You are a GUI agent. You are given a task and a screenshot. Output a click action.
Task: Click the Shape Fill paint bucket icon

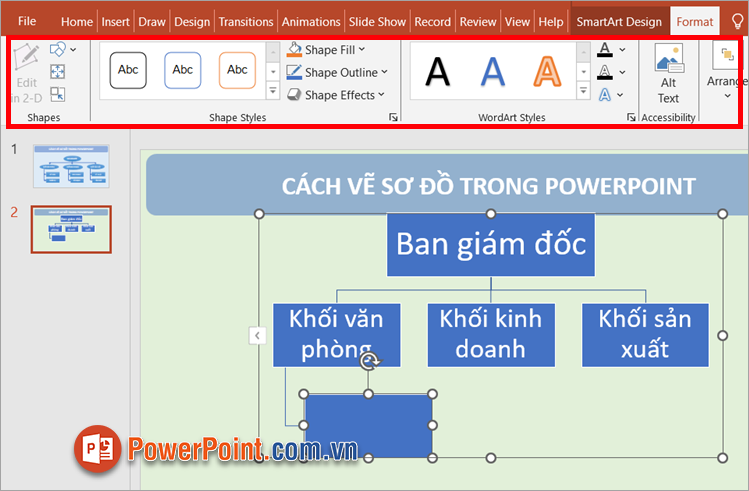[x=294, y=49]
